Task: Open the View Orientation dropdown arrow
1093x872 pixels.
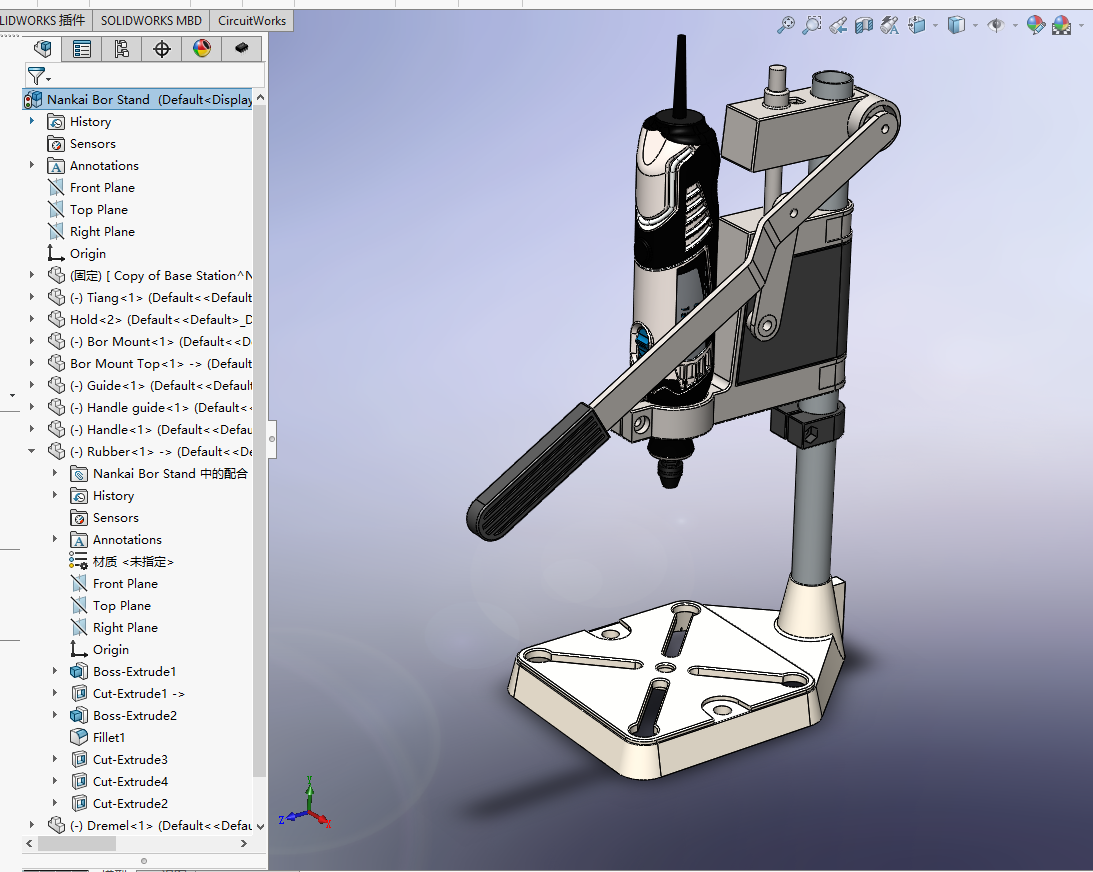Action: point(935,25)
